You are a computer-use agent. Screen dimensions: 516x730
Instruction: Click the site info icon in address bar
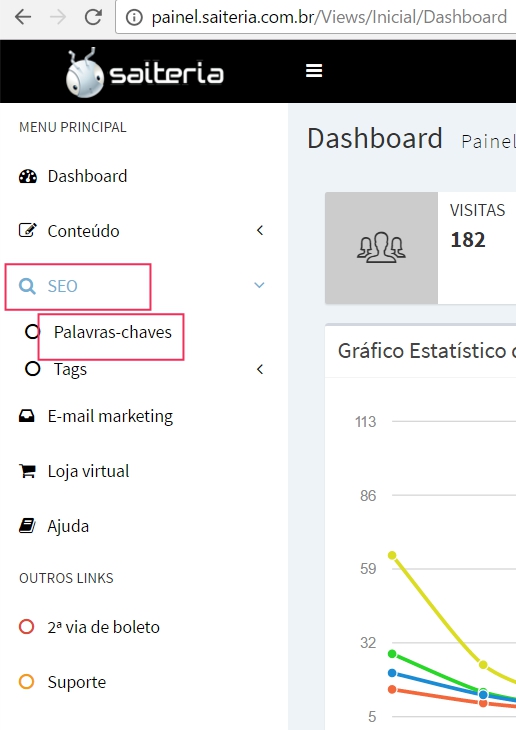point(134,18)
